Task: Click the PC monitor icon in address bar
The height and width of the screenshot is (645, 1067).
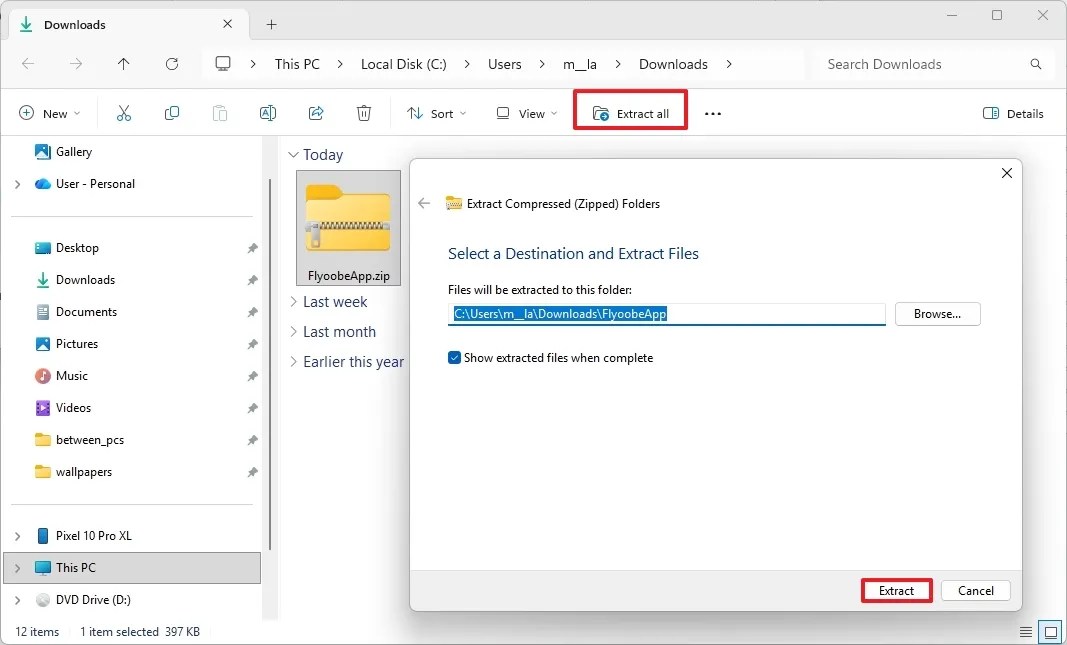Action: 223,64
